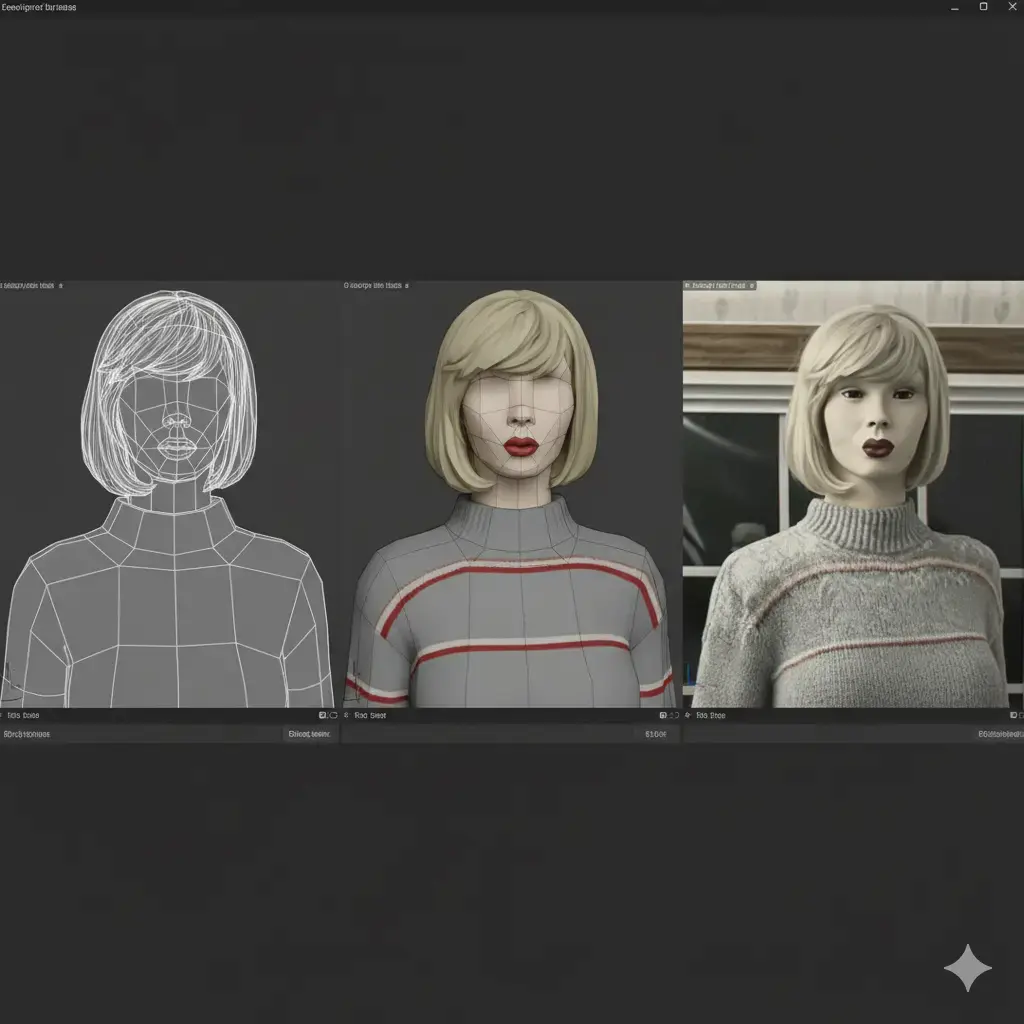
Task: Close the wireframe viewport tab with its x
Action: coord(60,285)
